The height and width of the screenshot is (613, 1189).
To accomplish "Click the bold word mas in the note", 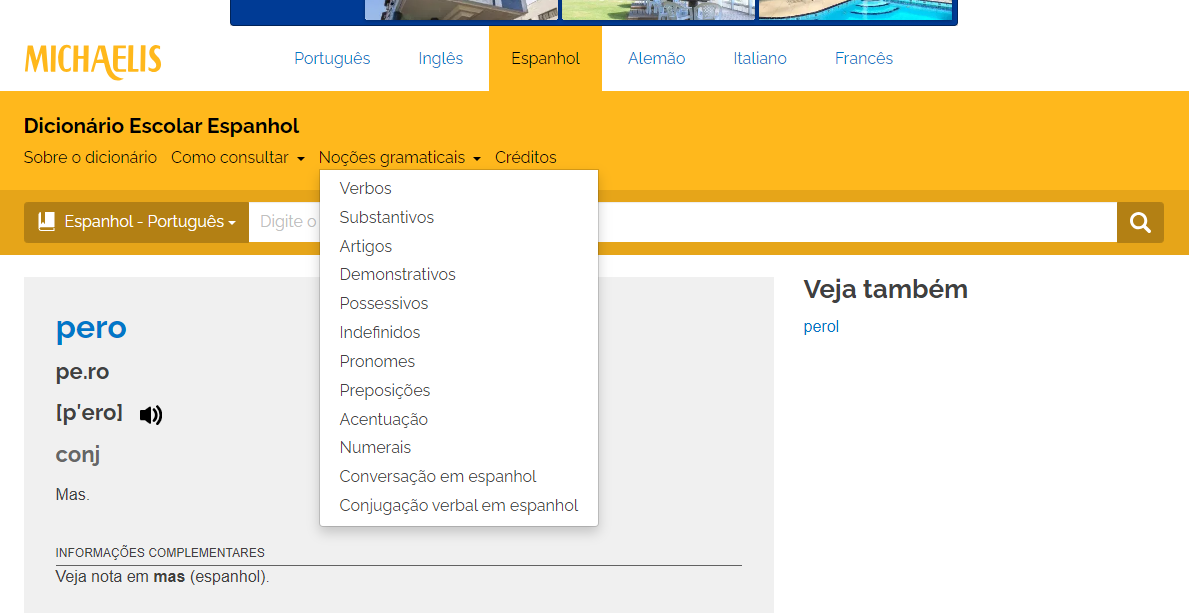I will click(x=169, y=577).
